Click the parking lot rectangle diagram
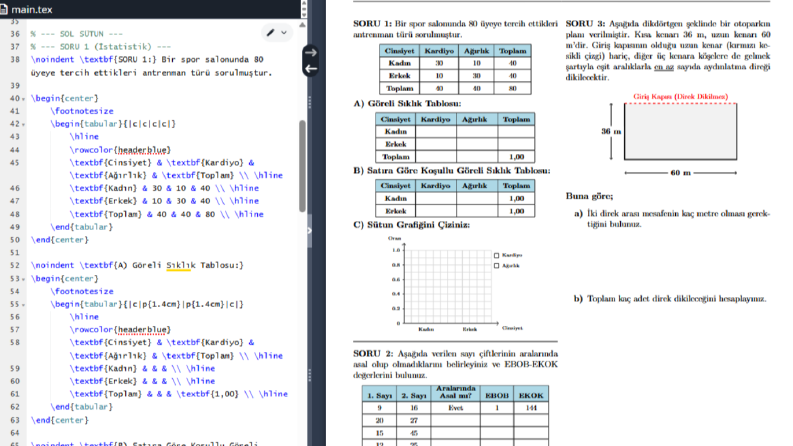 pyautogui.click(x=680, y=131)
